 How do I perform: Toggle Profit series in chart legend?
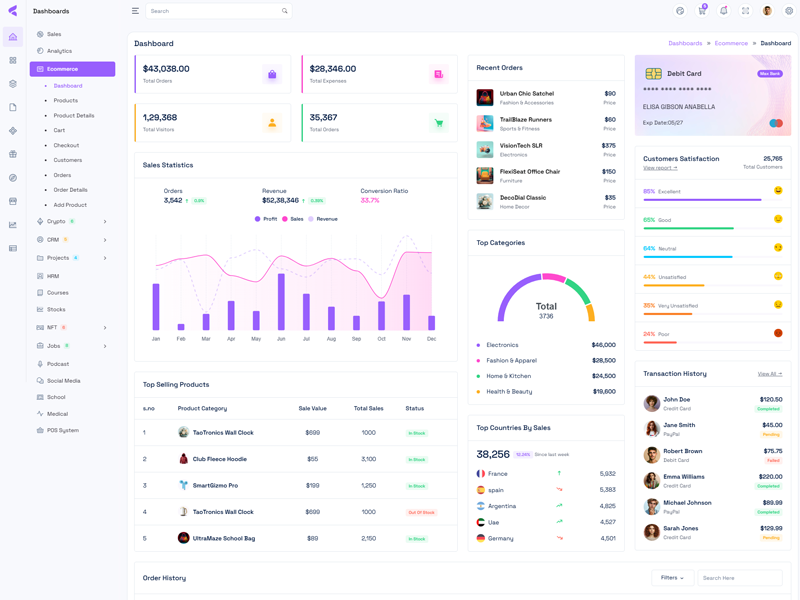tap(265, 219)
